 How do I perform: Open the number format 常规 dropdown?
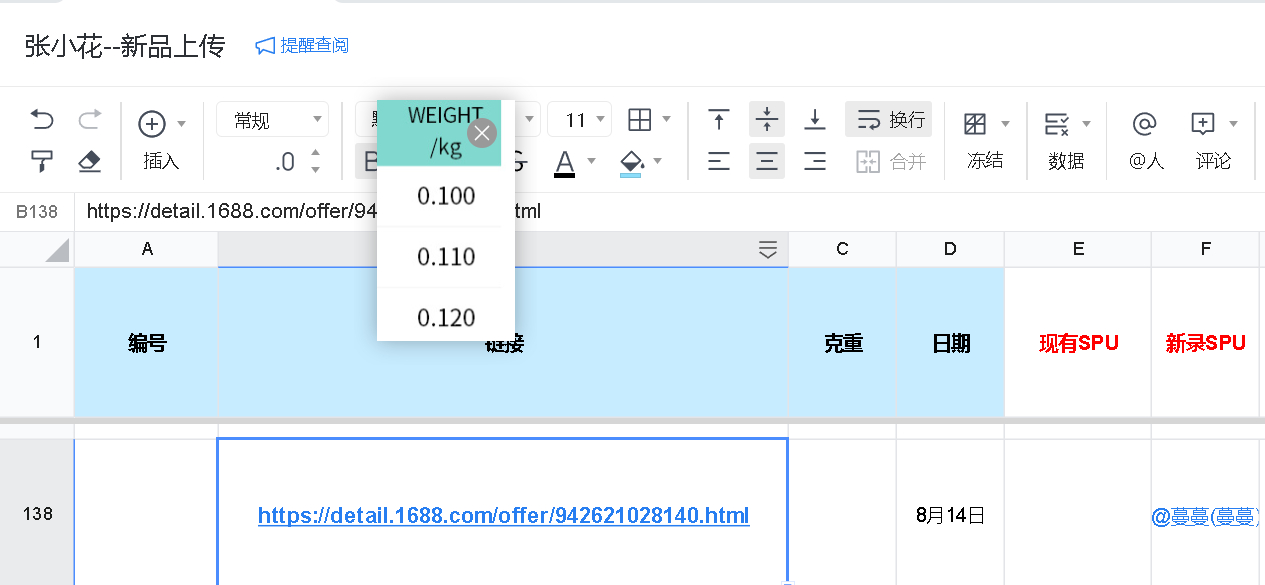click(272, 121)
